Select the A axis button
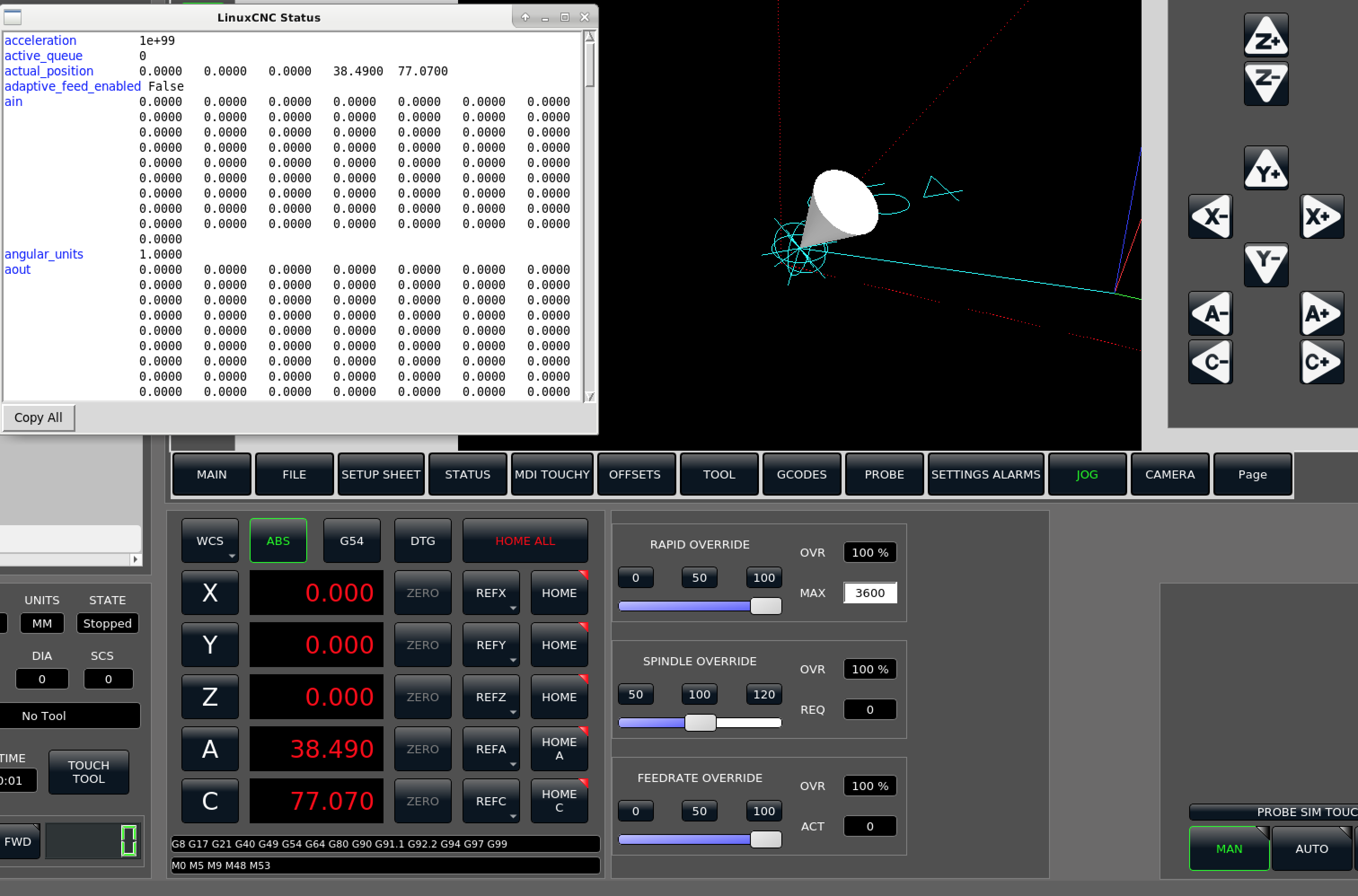 pos(210,749)
